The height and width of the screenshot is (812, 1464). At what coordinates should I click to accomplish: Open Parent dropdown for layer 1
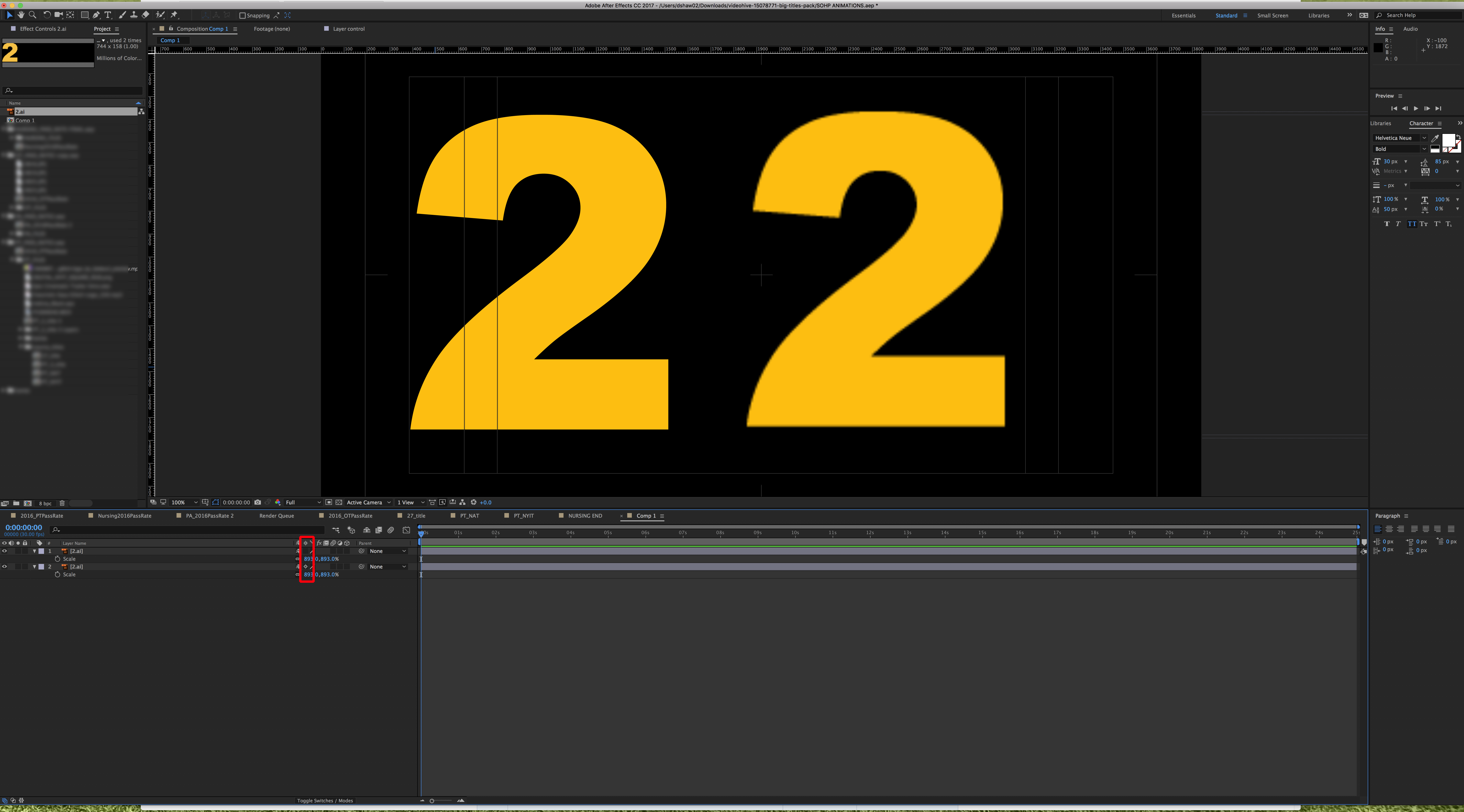(x=388, y=551)
